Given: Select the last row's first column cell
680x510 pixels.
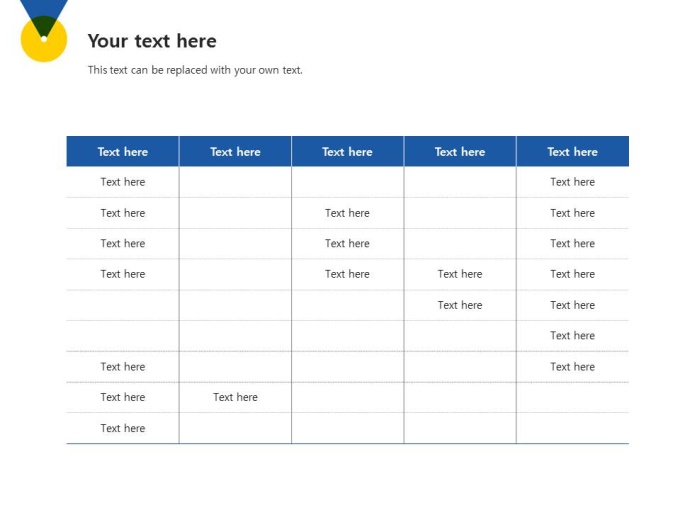Looking at the screenshot, I should (x=123, y=428).
